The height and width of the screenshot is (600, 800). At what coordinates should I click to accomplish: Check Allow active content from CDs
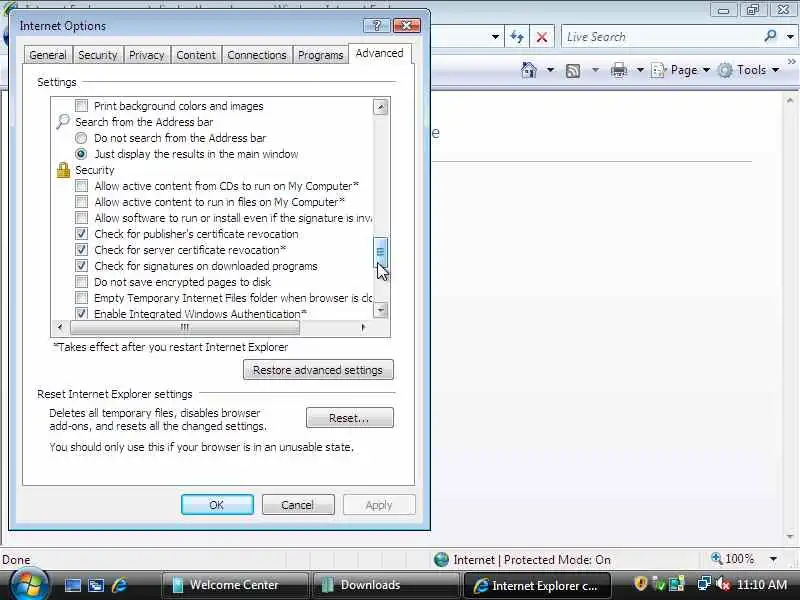point(81,186)
